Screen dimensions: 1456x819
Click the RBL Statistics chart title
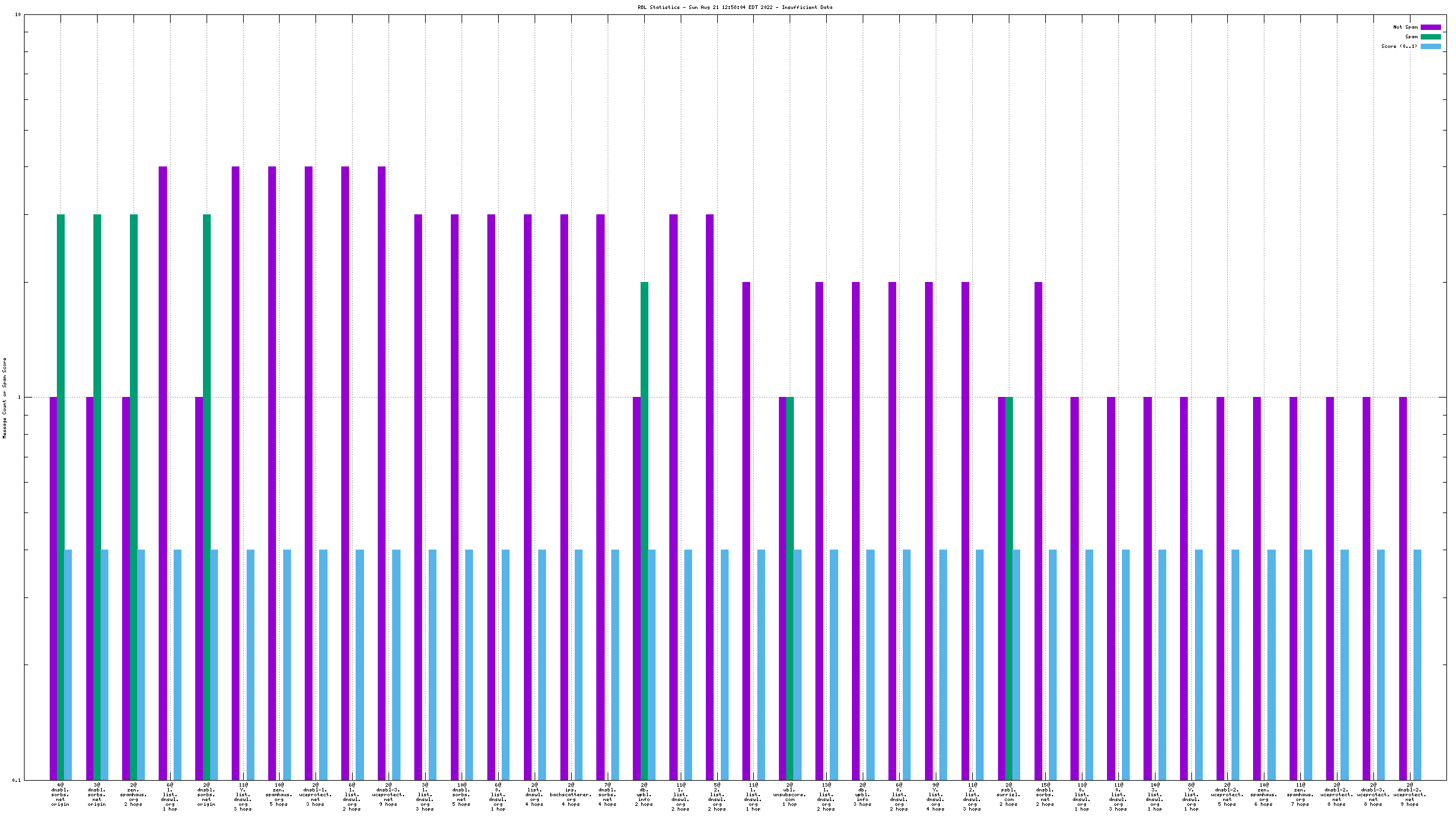[x=735, y=7]
